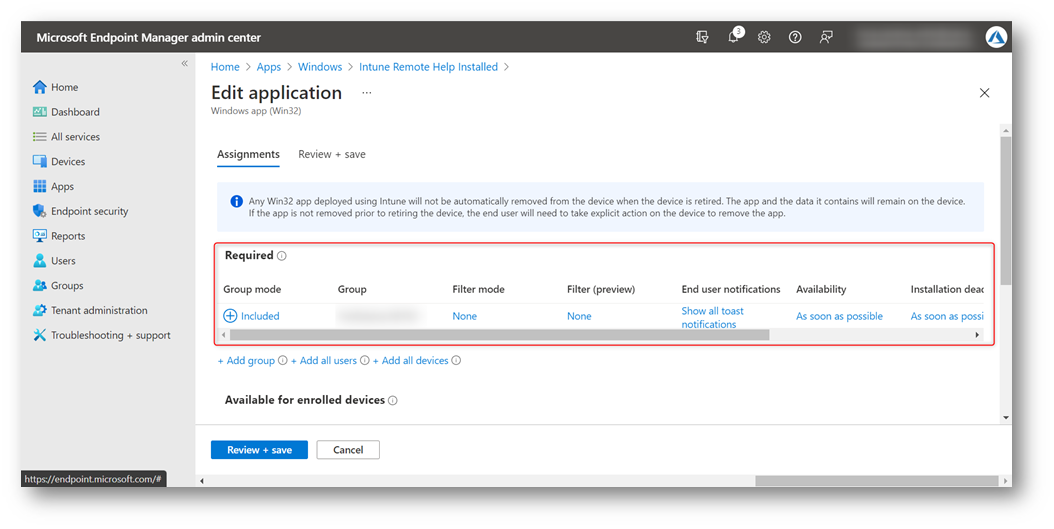
Task: Open the account avatar in top corner
Action: [996, 37]
